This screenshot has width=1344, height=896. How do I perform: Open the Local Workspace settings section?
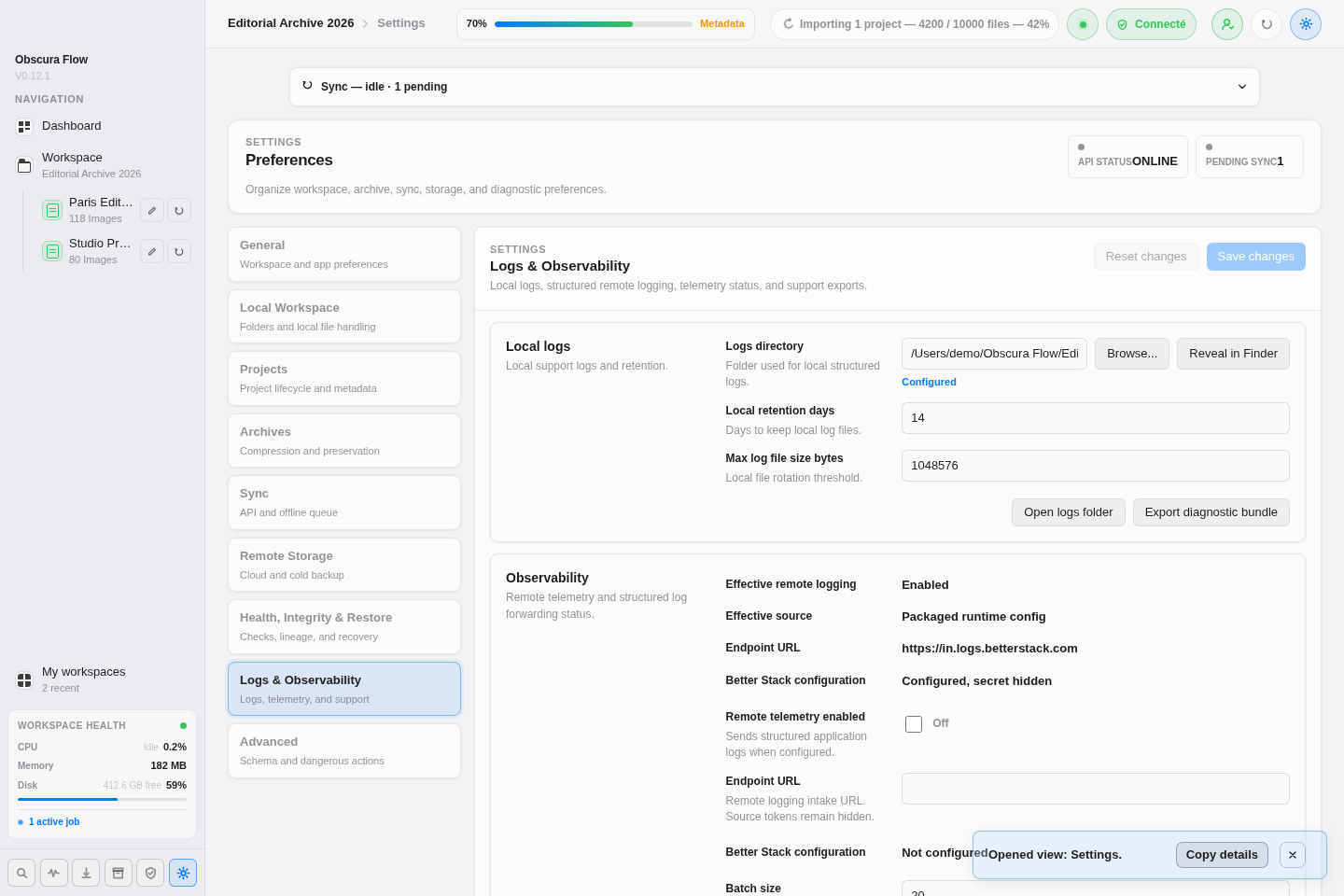[x=344, y=316]
